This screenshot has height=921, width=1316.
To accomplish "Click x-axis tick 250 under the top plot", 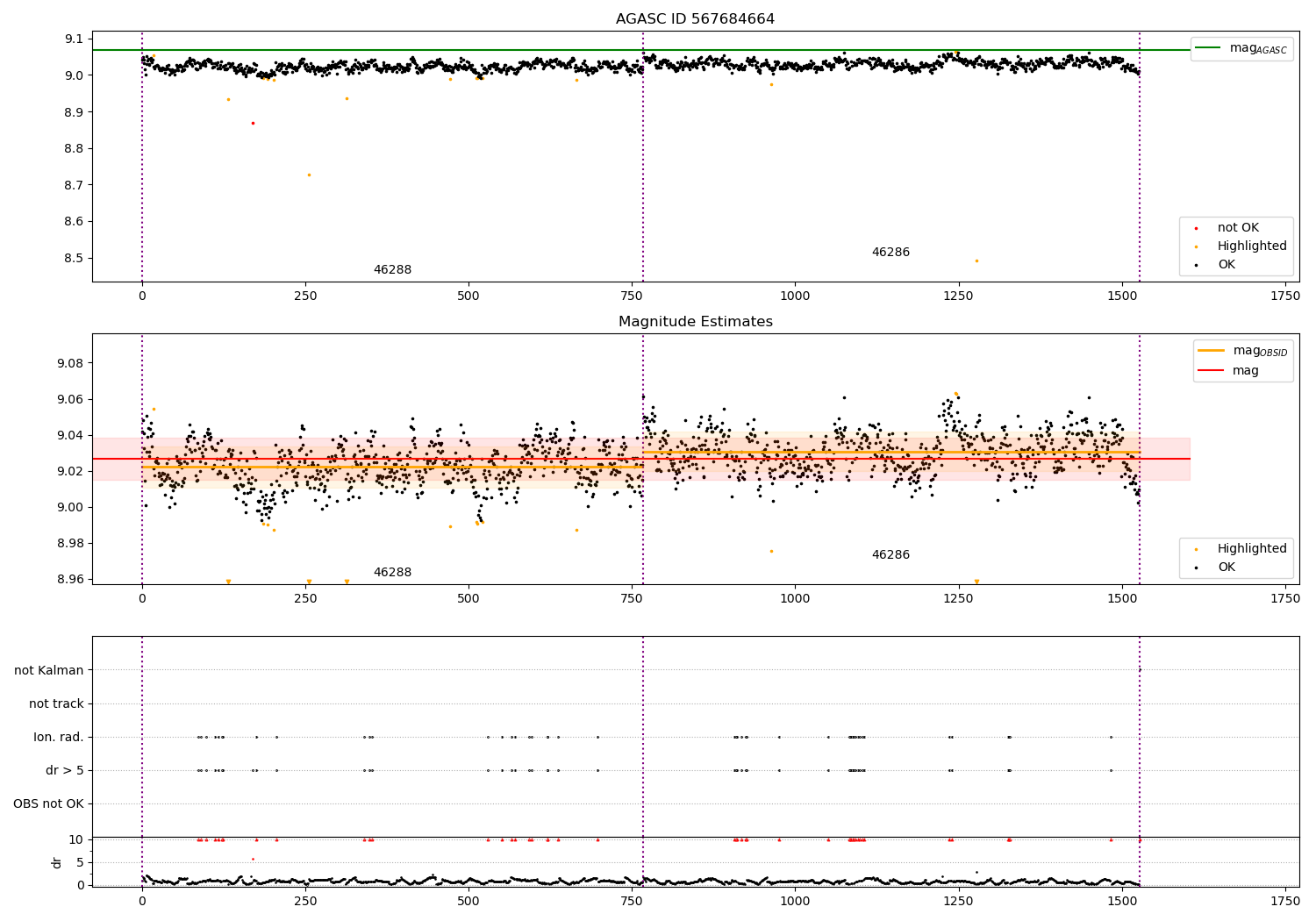I will pos(305,296).
